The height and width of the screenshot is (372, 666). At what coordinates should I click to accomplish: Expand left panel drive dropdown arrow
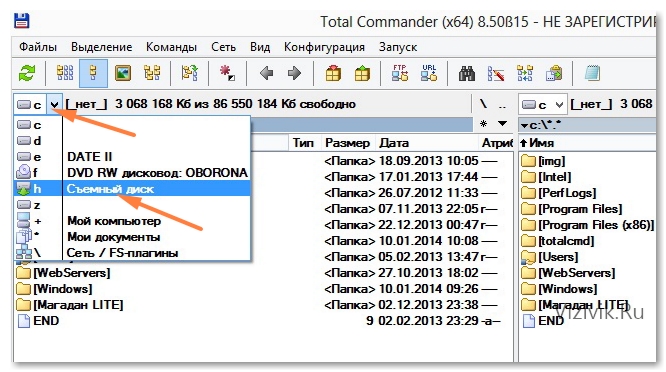pos(54,104)
